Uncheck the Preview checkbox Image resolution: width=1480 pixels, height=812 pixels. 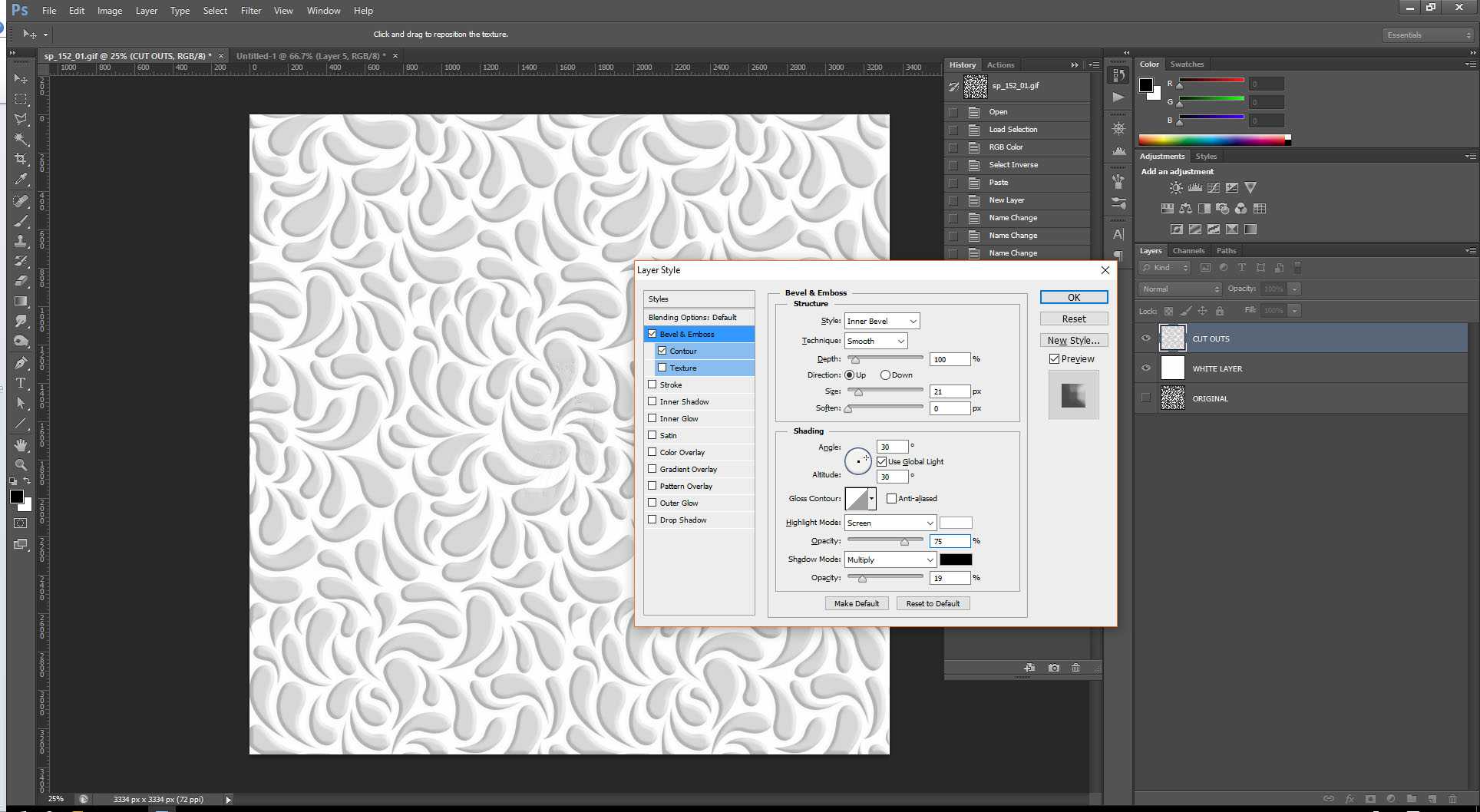pyautogui.click(x=1055, y=359)
